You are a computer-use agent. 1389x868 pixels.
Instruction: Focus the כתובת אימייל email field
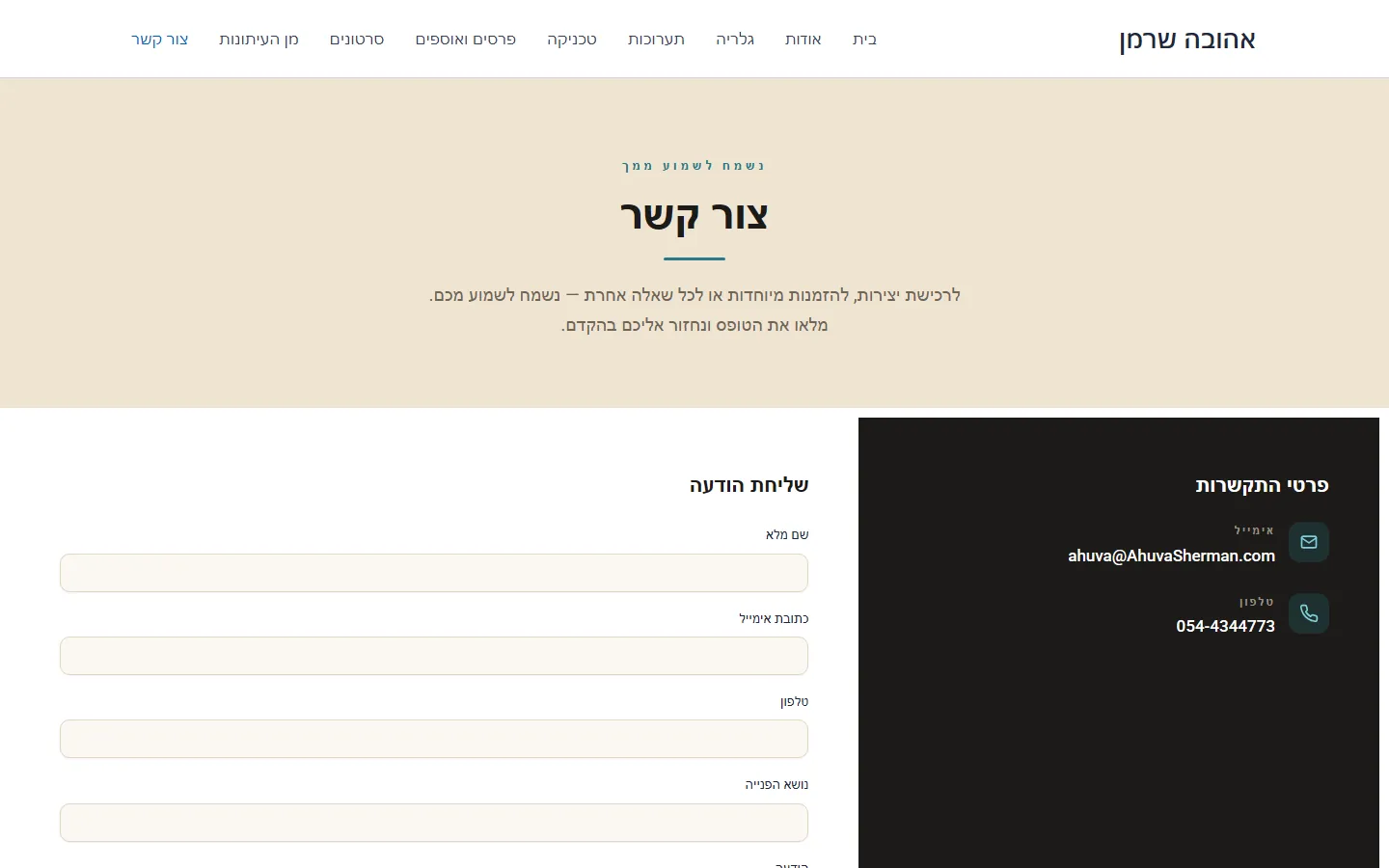[x=434, y=656]
